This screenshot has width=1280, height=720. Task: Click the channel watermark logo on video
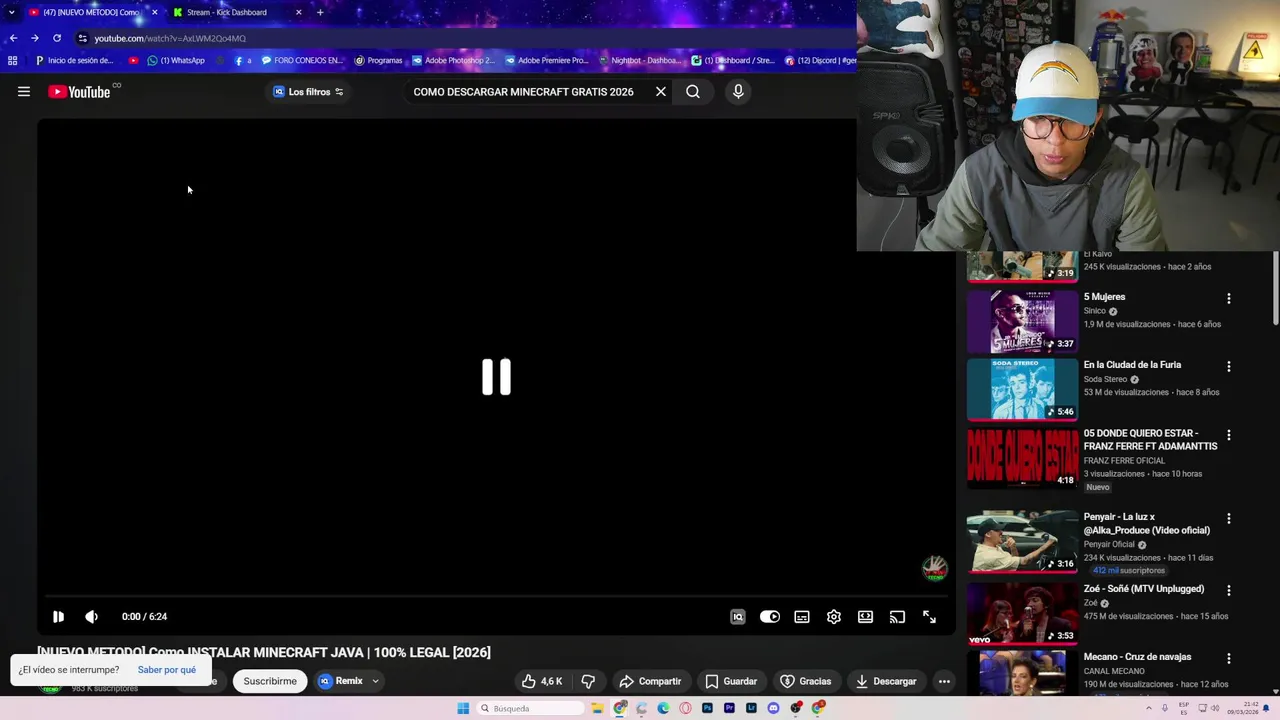click(x=934, y=569)
